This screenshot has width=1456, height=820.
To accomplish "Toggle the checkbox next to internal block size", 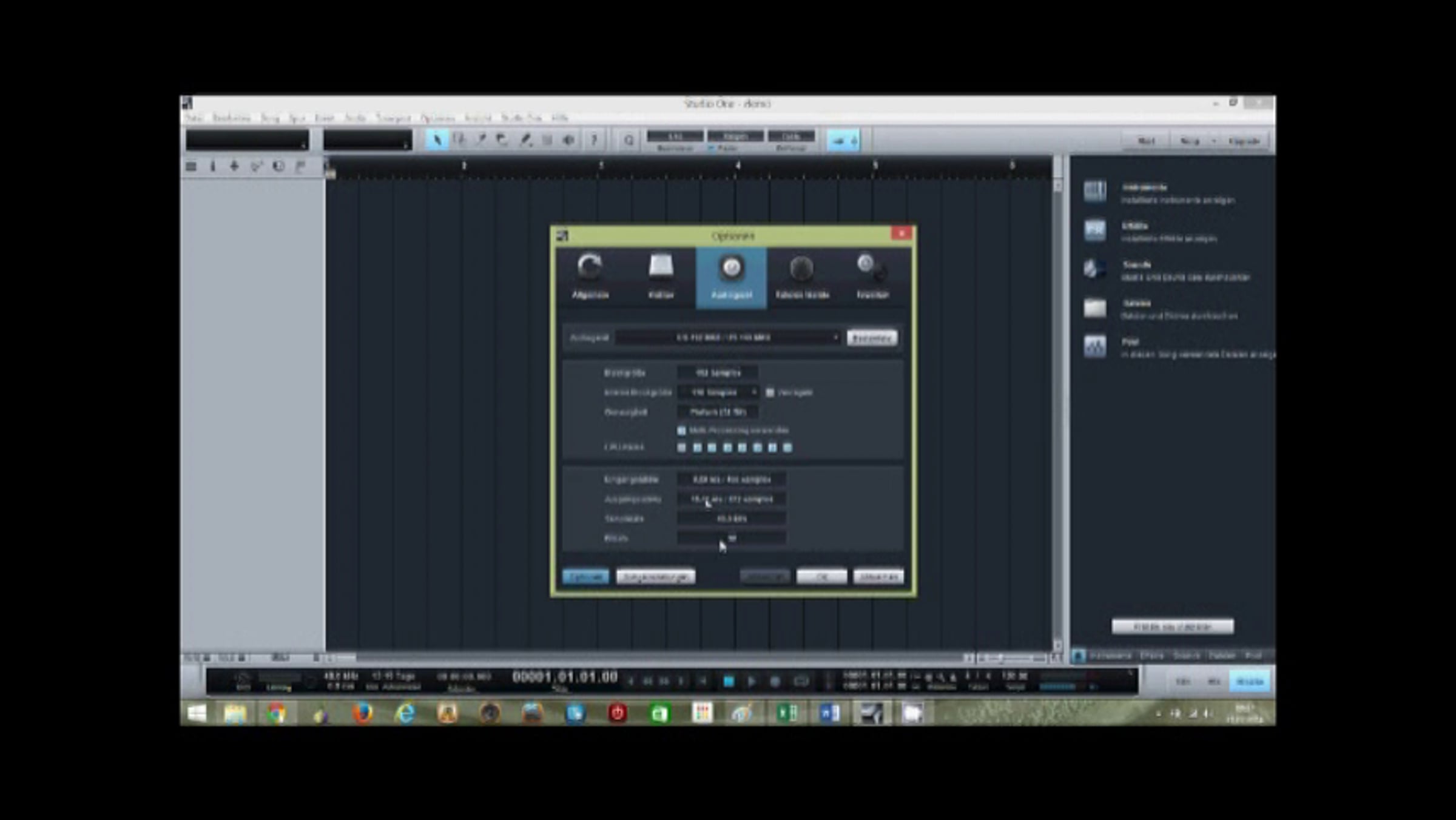I will tap(770, 393).
